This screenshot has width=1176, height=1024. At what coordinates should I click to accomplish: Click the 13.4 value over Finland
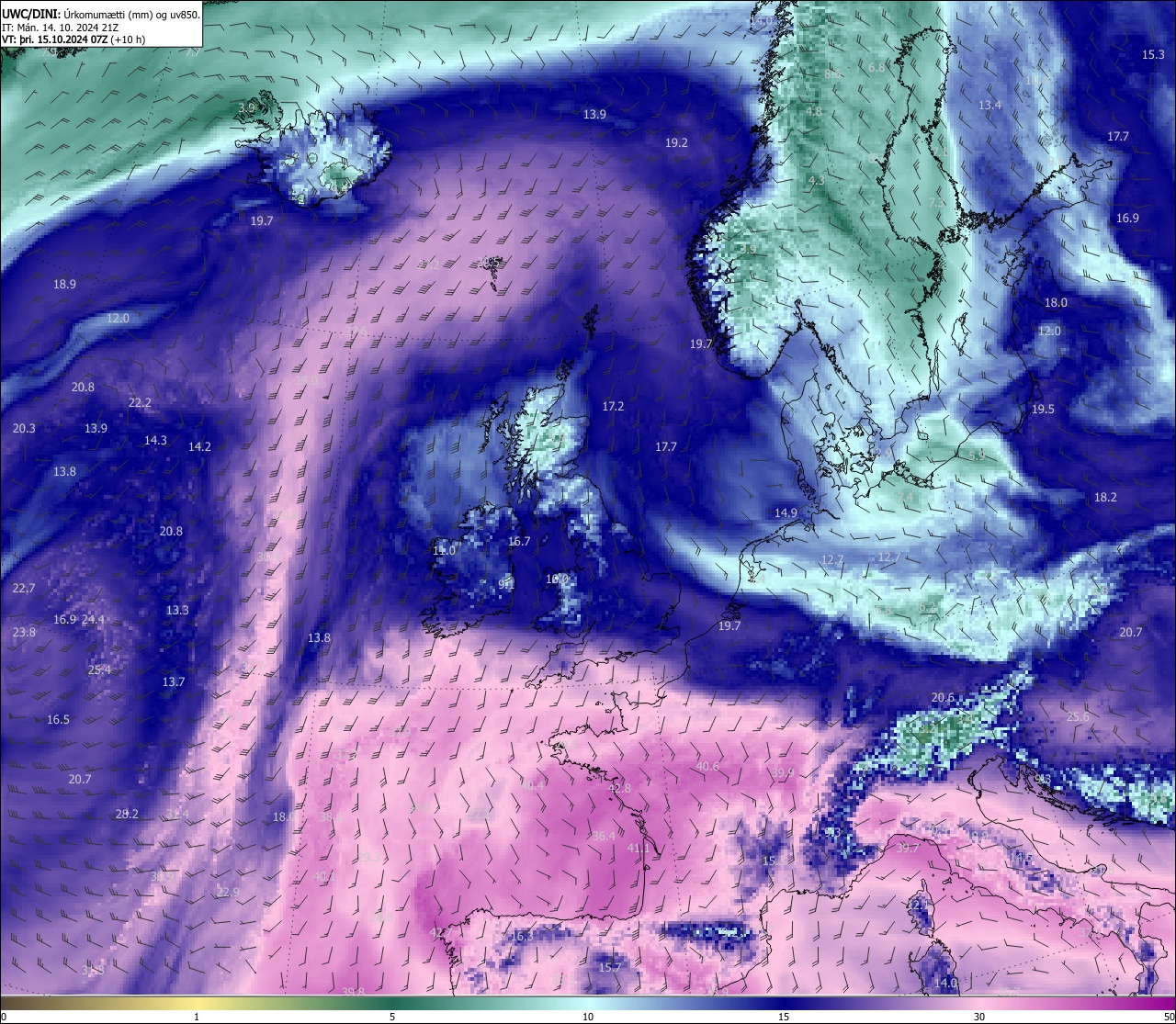[989, 106]
